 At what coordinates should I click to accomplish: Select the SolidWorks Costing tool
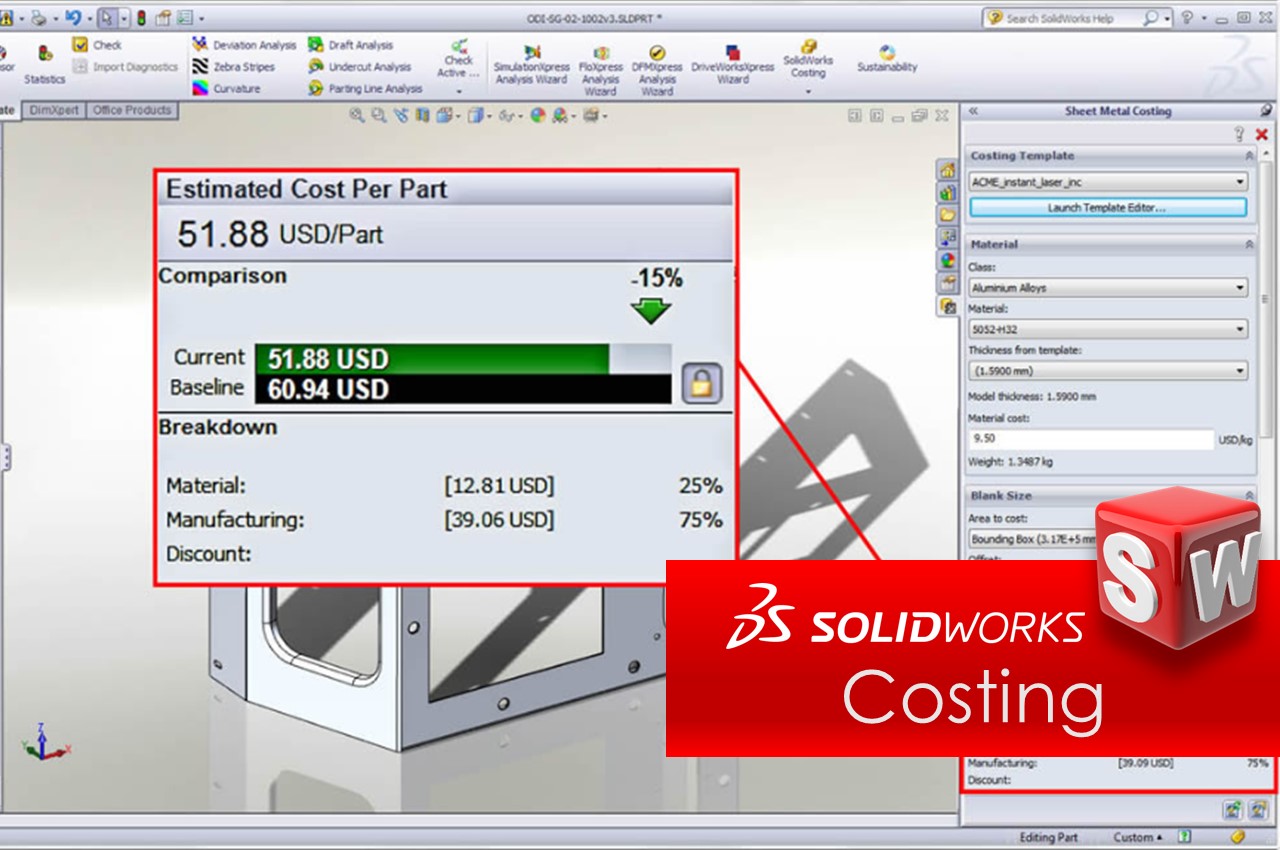(x=808, y=60)
